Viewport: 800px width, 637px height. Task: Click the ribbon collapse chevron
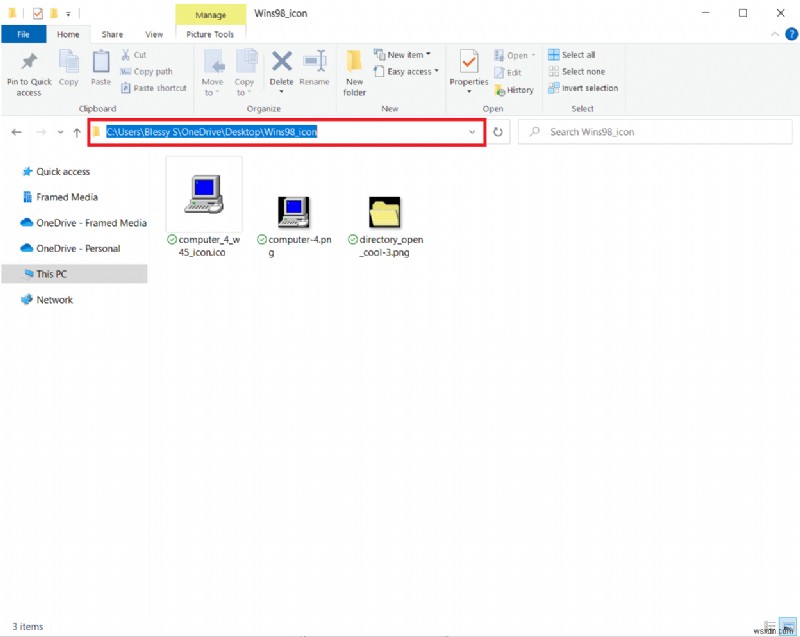click(x=774, y=34)
